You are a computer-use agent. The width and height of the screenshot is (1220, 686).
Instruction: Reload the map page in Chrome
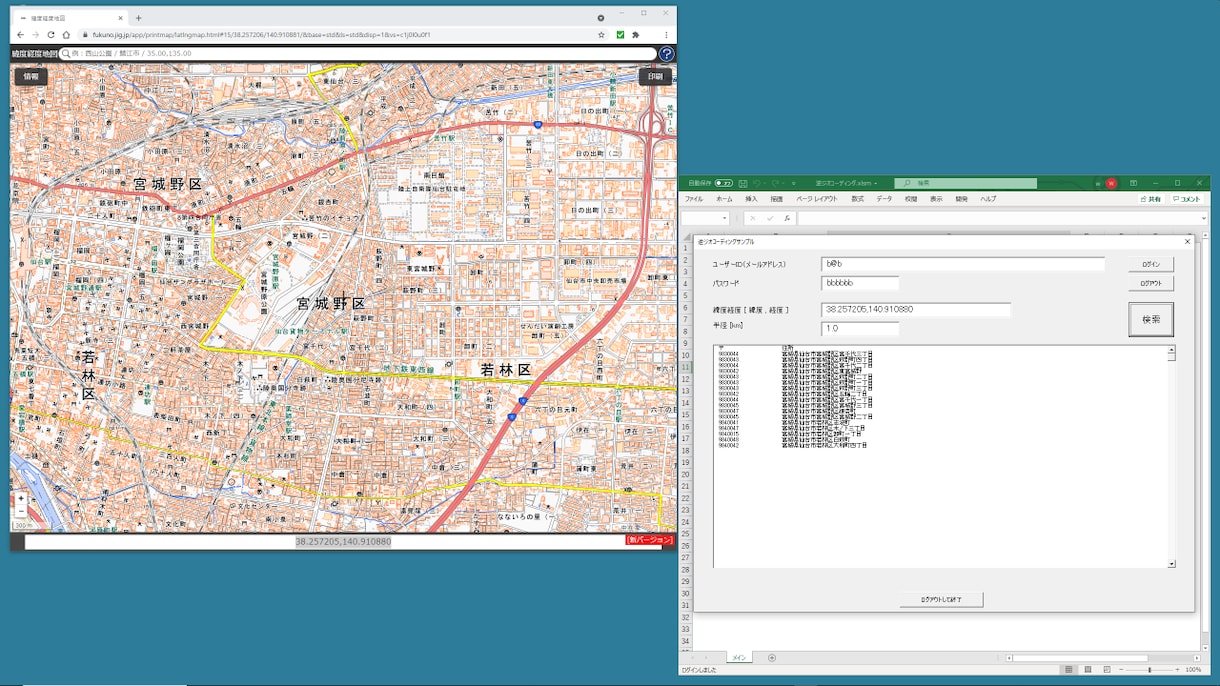[51, 35]
